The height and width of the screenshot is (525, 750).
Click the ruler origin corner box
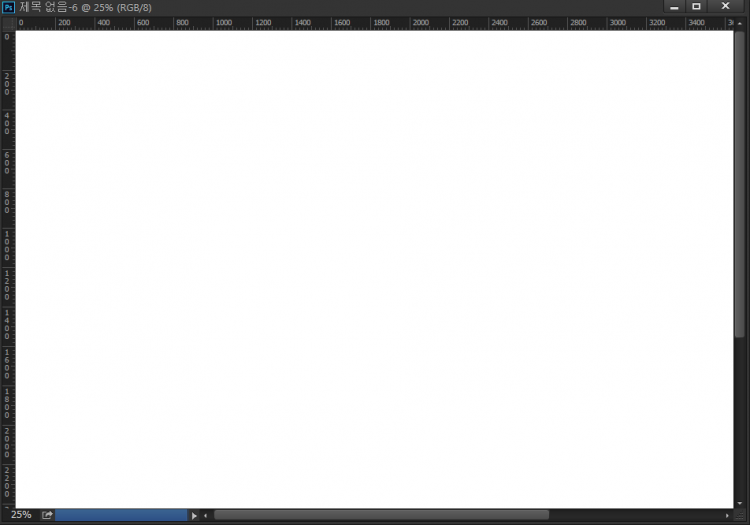point(7,22)
